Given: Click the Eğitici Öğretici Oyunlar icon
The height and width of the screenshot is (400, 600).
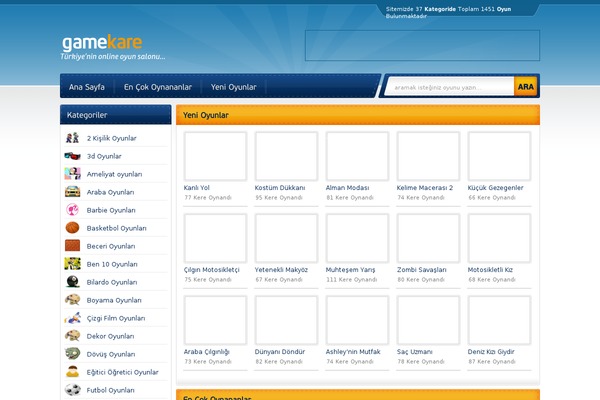Looking at the screenshot, I should pyautogui.click(x=72, y=372).
